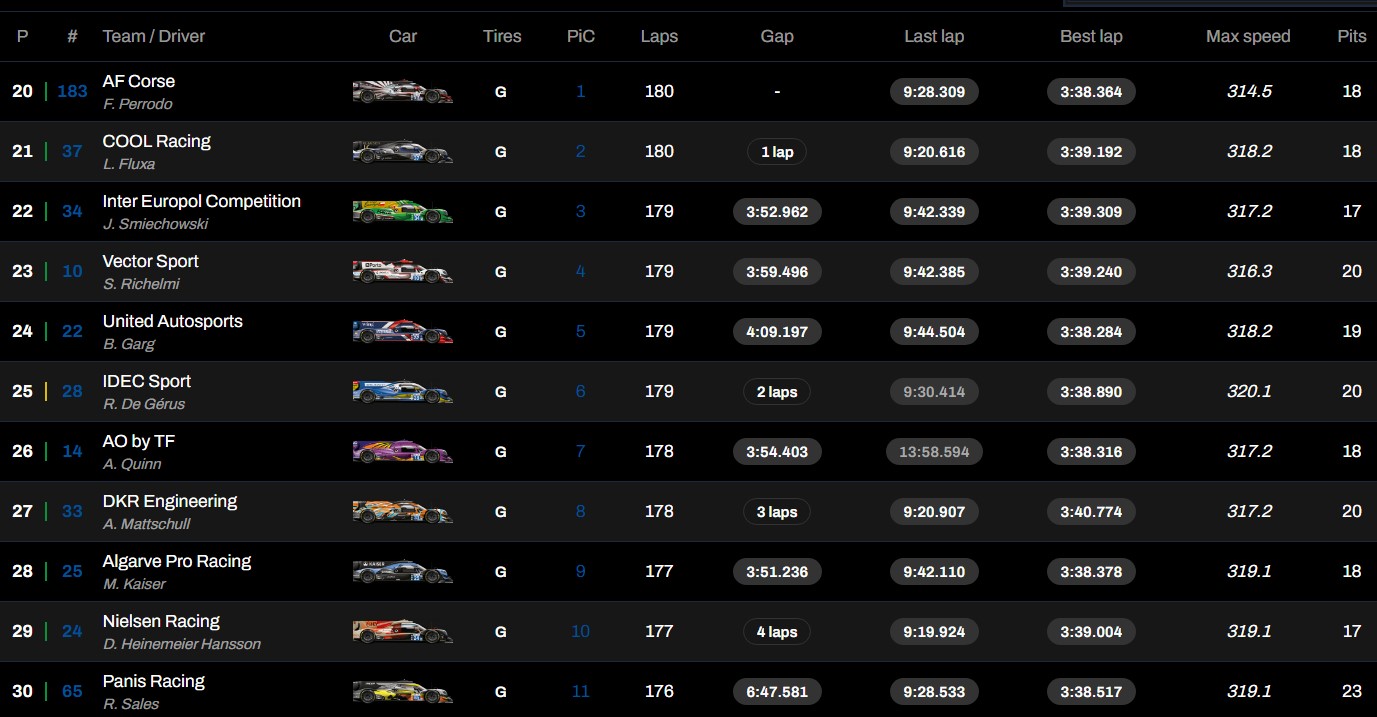Open car number 183 link
The image size is (1377, 717).
(x=71, y=91)
